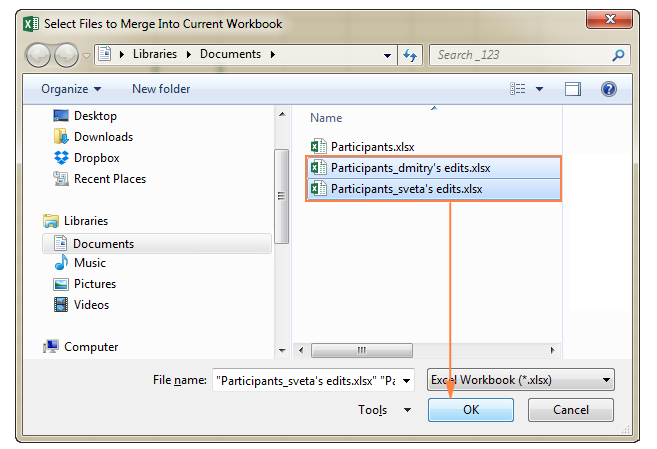Viewport: 657px width, 449px height.
Task: Click the Forward navigation arrow
Action: pyautogui.click(x=65, y=55)
